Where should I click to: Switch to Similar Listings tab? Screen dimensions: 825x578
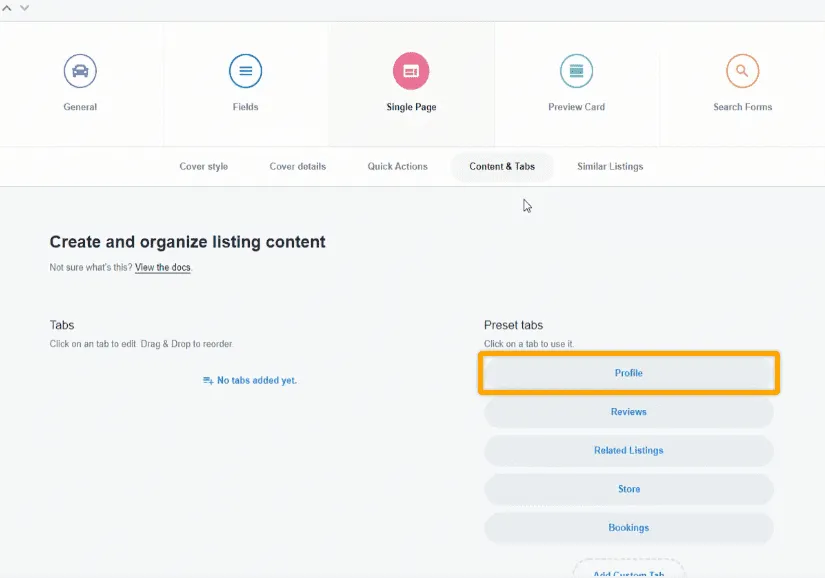(x=610, y=166)
